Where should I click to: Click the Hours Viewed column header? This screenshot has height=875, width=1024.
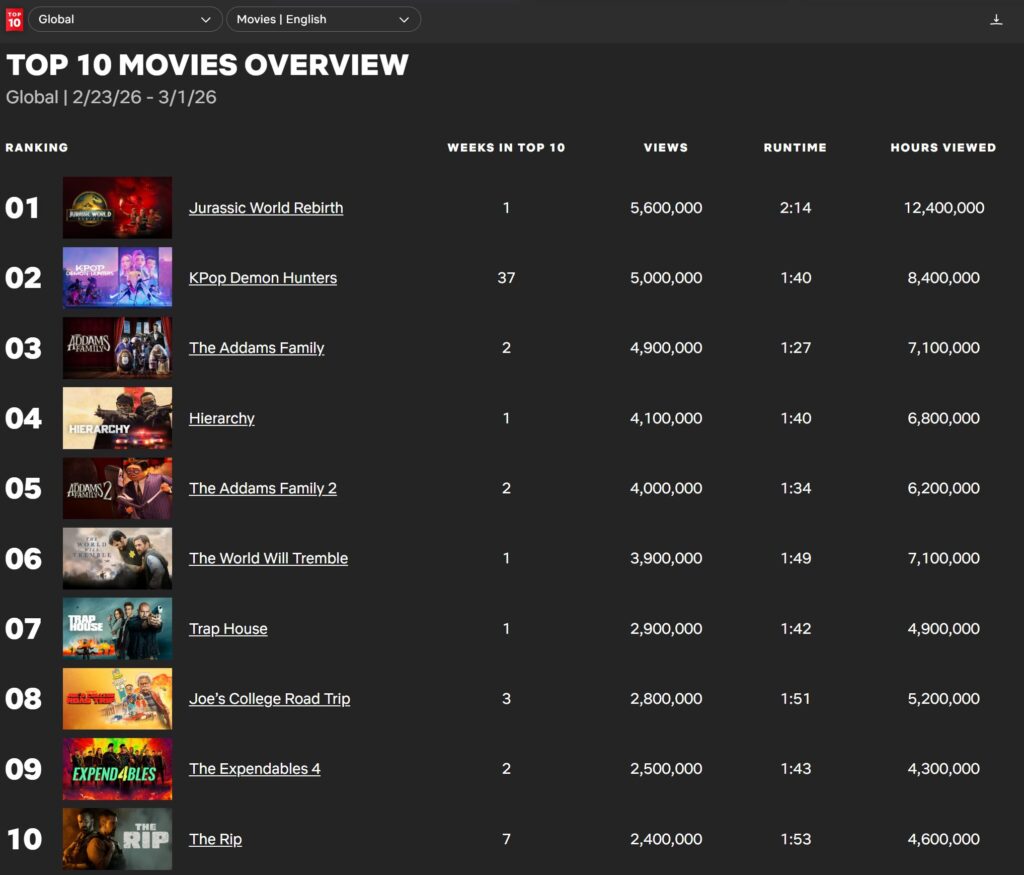[943, 147]
